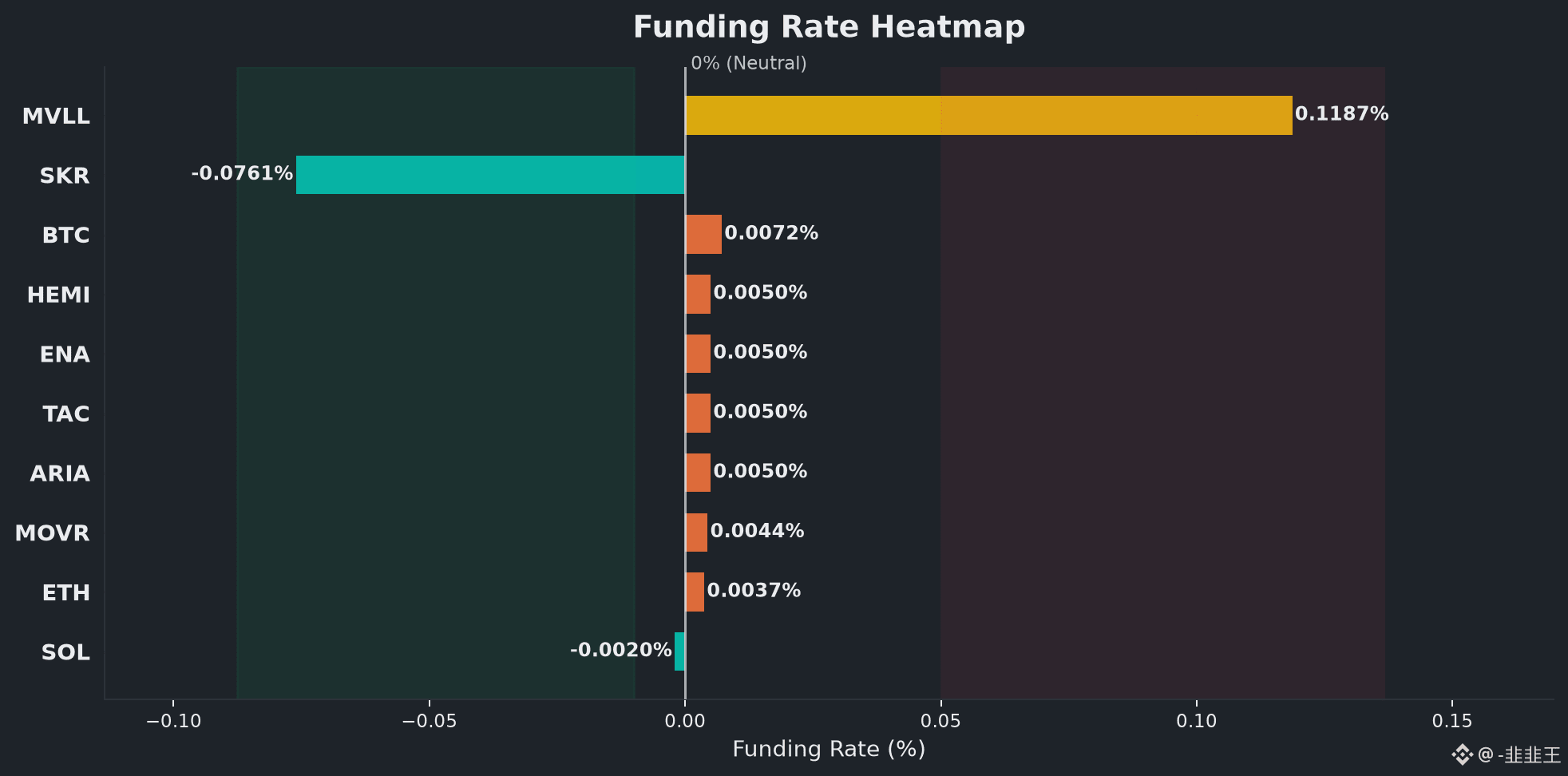The height and width of the screenshot is (776, 1568).
Task: Click the −0.05 x-axis tick label
Action: click(429, 722)
